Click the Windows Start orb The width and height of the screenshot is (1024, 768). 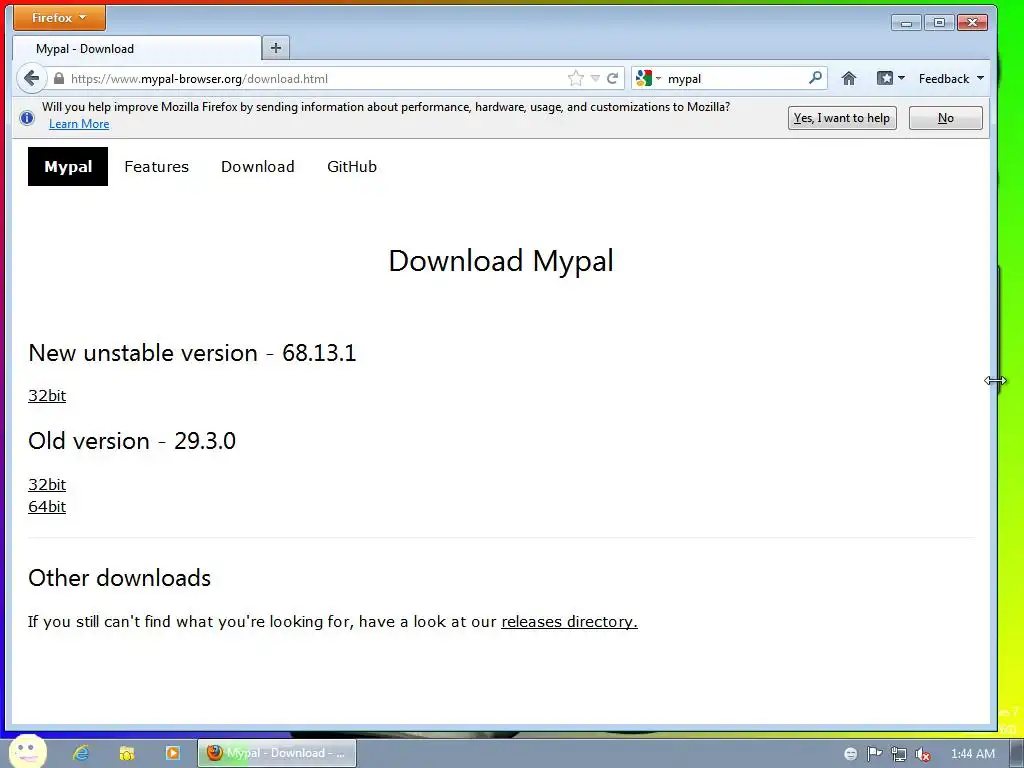pyautogui.click(x=28, y=751)
